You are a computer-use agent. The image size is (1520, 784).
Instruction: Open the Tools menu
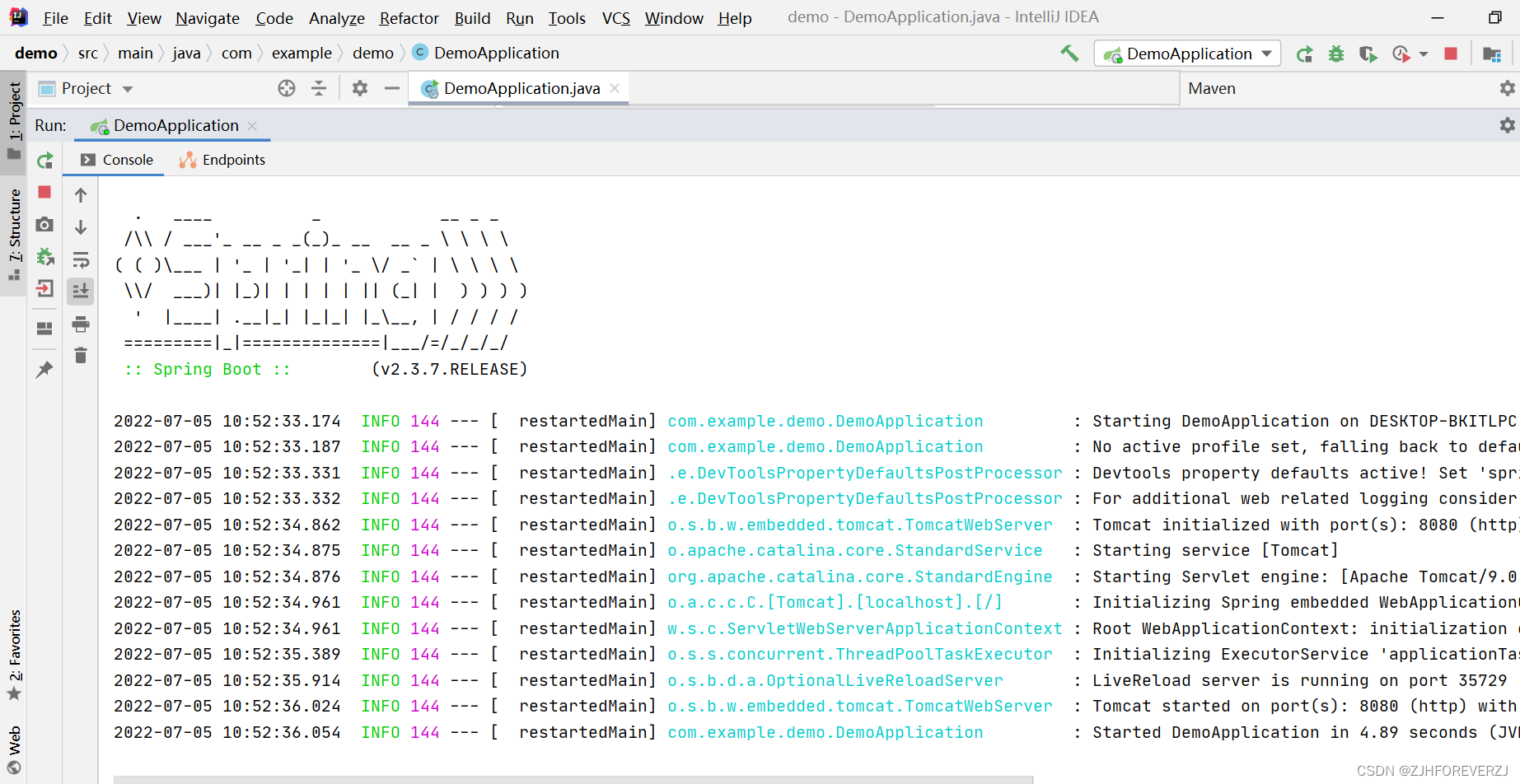coord(567,18)
